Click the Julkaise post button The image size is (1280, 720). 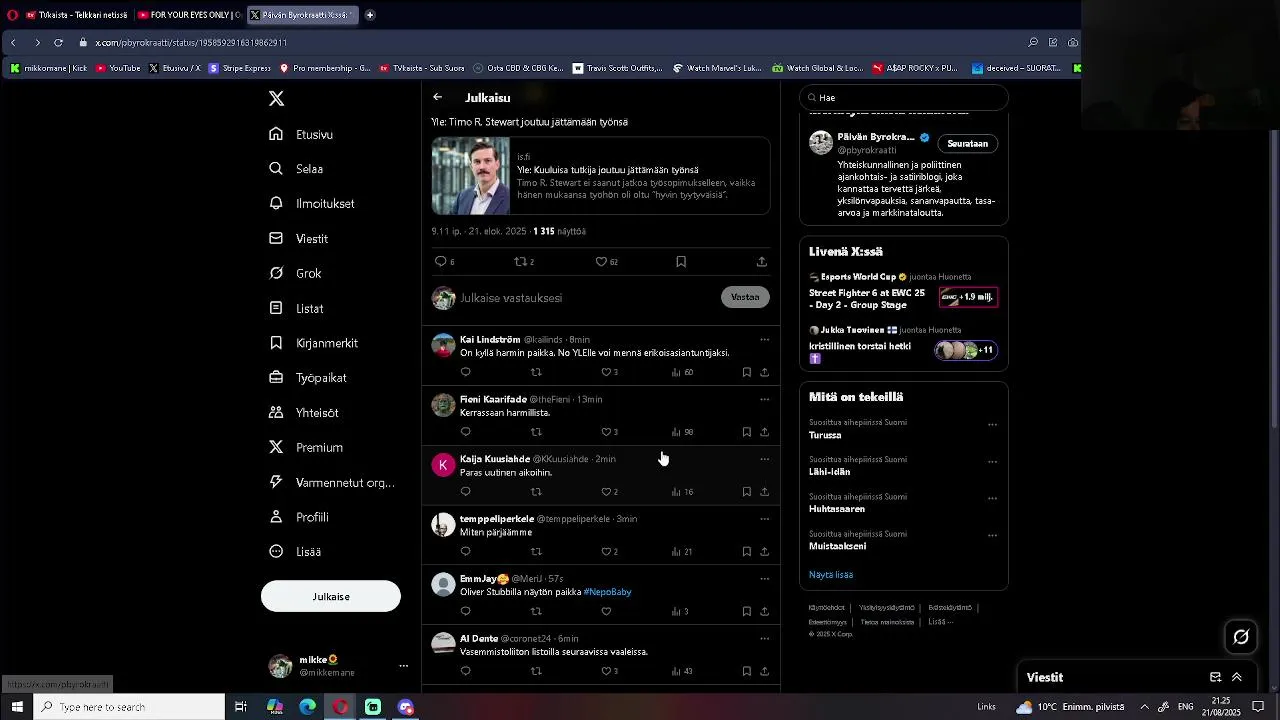[x=331, y=596]
